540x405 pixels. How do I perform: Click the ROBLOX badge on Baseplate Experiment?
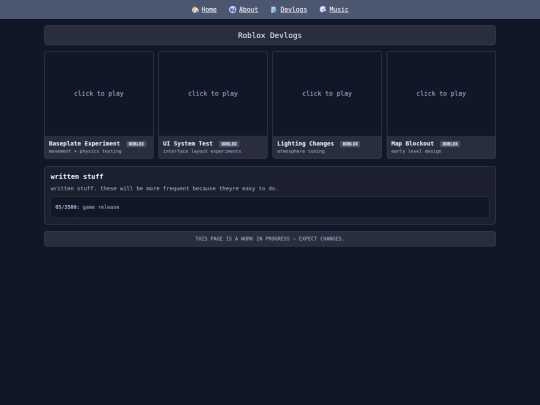click(x=136, y=144)
